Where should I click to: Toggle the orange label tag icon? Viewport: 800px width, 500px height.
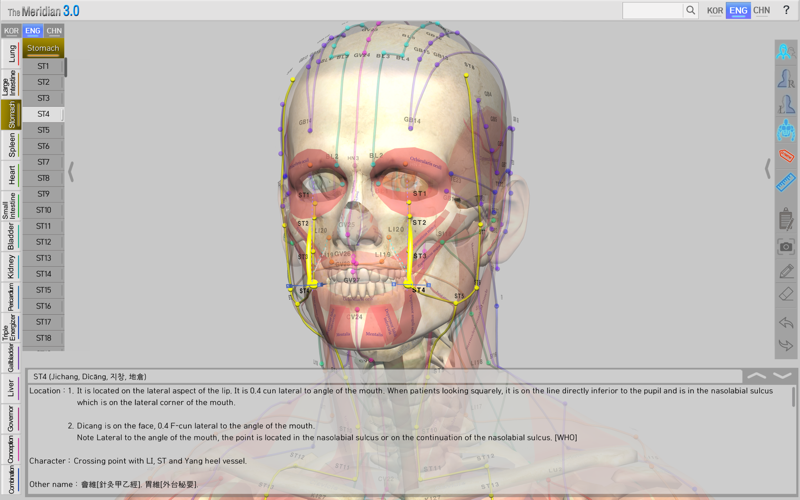(786, 155)
